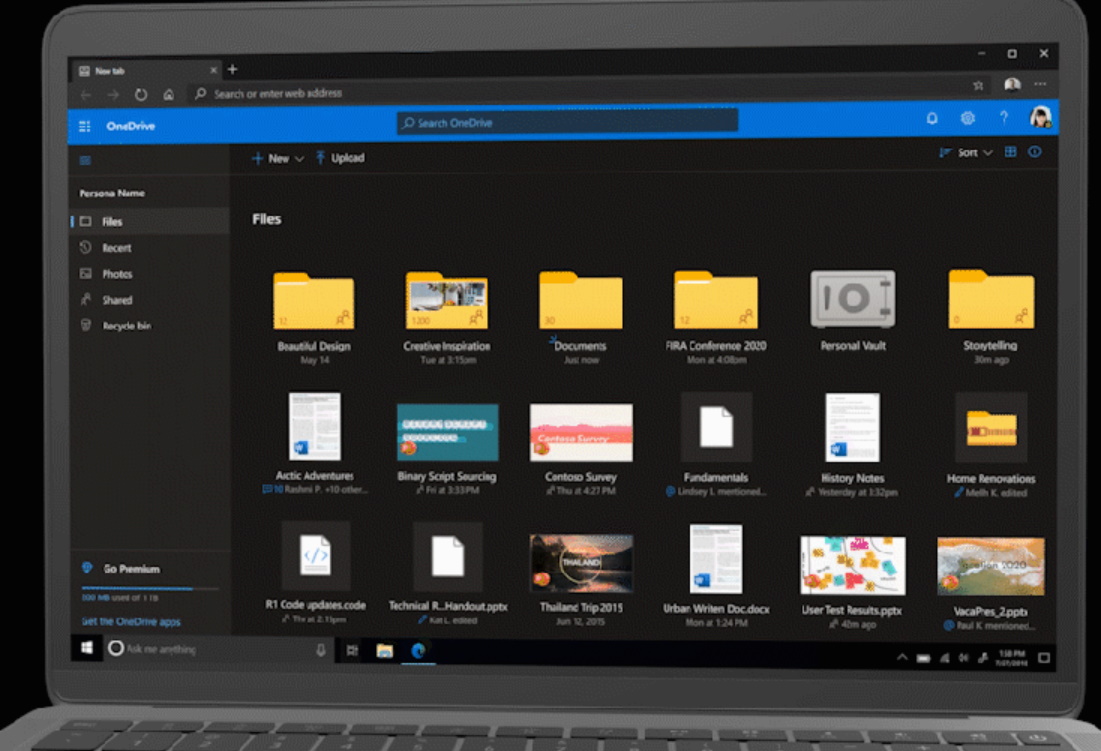1101x751 pixels.
Task: Click Get the OneDrive apps link
Action: (131, 622)
